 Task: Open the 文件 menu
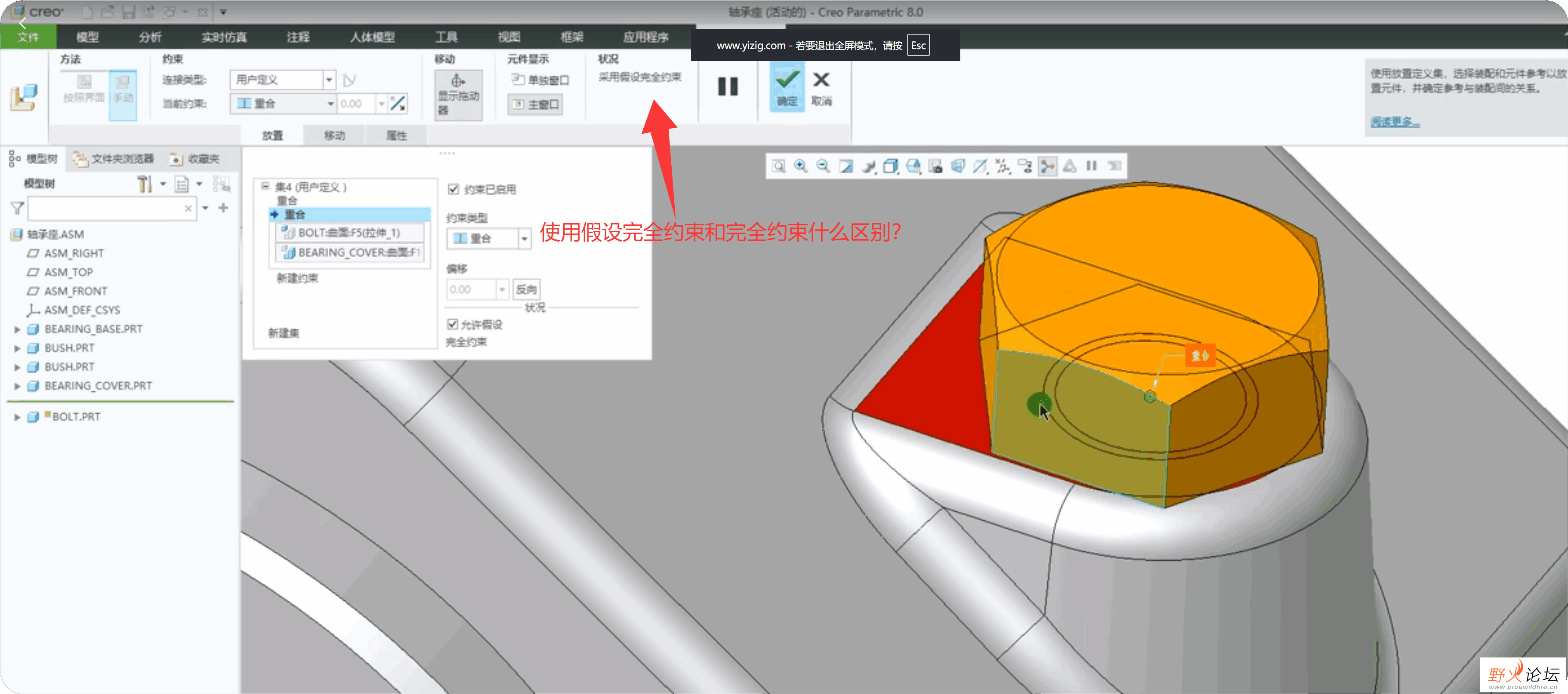(28, 37)
